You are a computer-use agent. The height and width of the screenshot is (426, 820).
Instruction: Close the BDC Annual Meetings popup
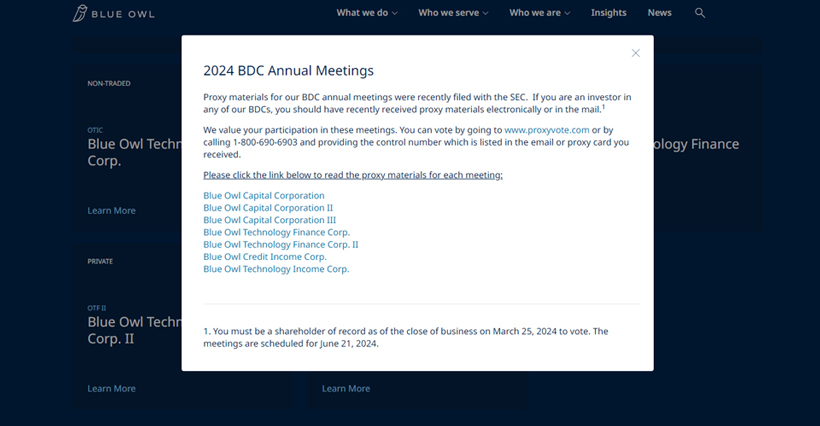click(x=635, y=53)
